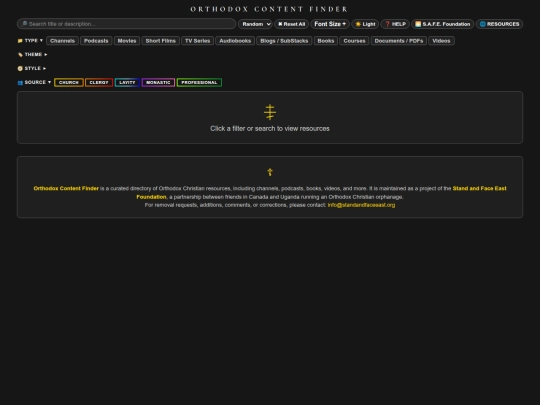
Task: Filter by Movies type
Action: tap(127, 41)
